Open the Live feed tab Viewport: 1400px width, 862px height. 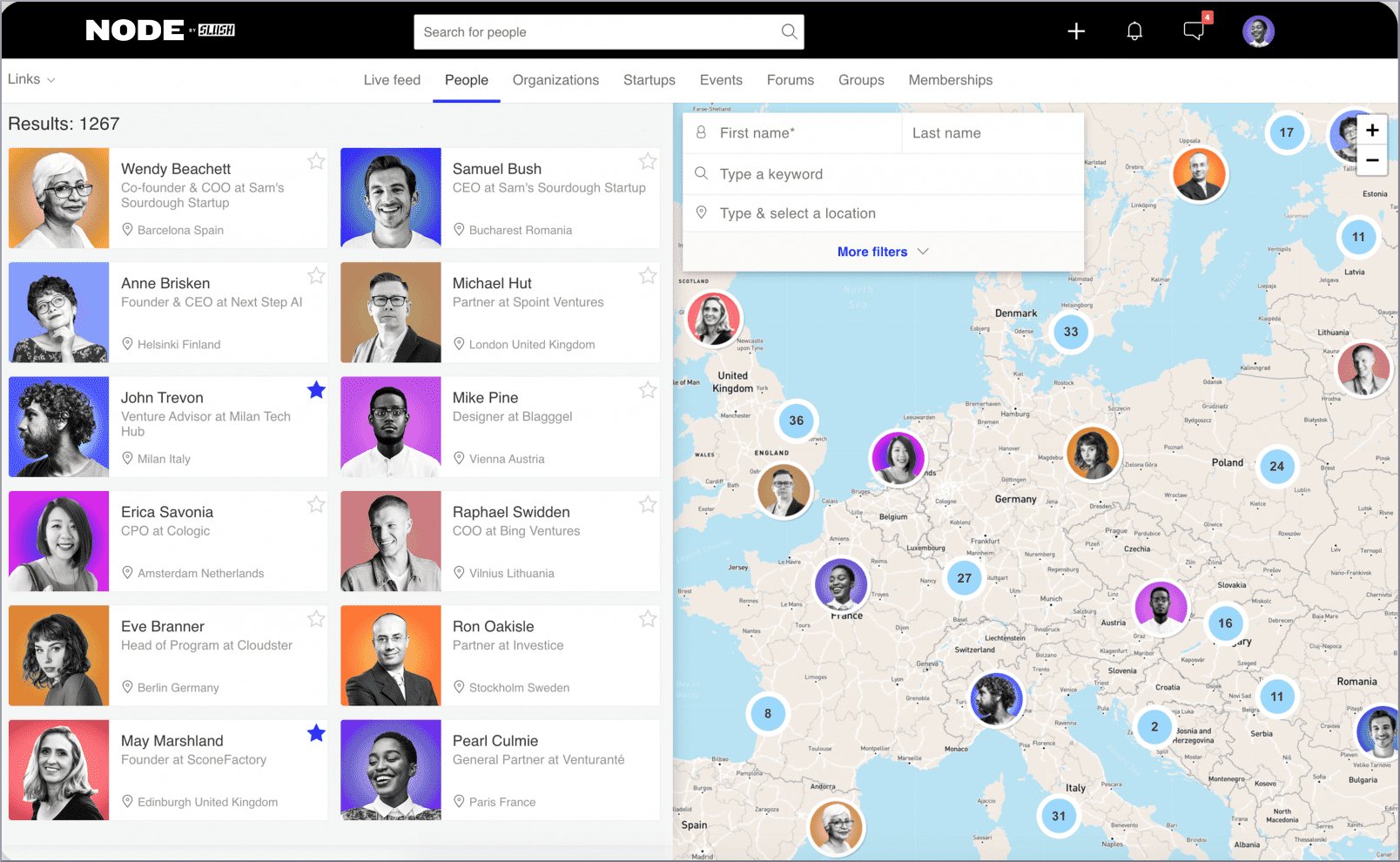pos(392,79)
